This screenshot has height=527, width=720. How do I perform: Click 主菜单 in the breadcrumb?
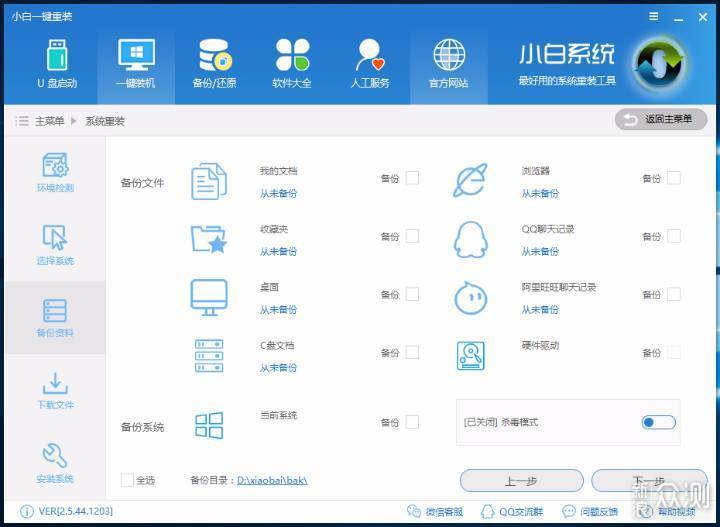49,121
